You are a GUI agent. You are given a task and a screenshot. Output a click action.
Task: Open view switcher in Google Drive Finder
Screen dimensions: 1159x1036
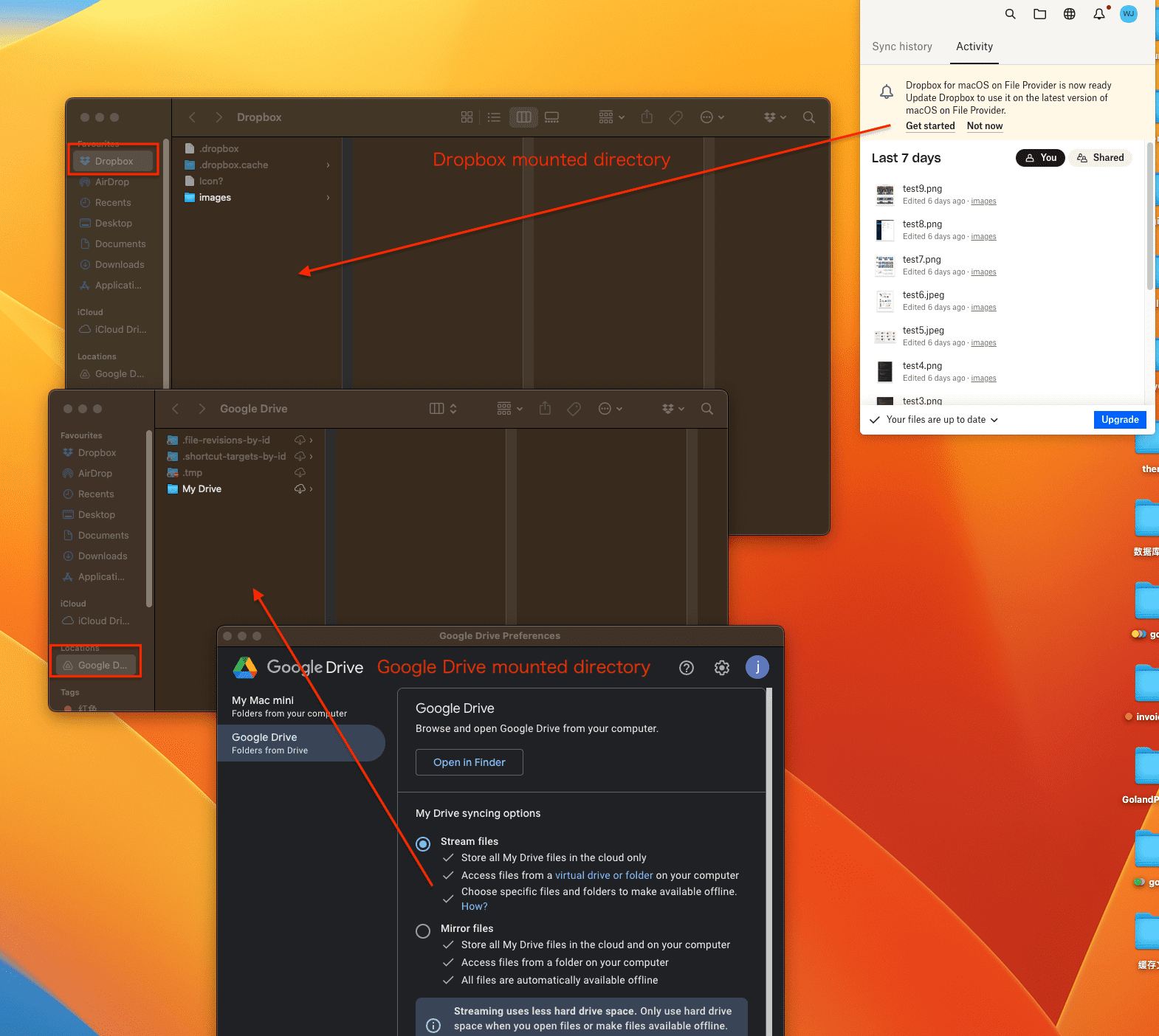443,409
